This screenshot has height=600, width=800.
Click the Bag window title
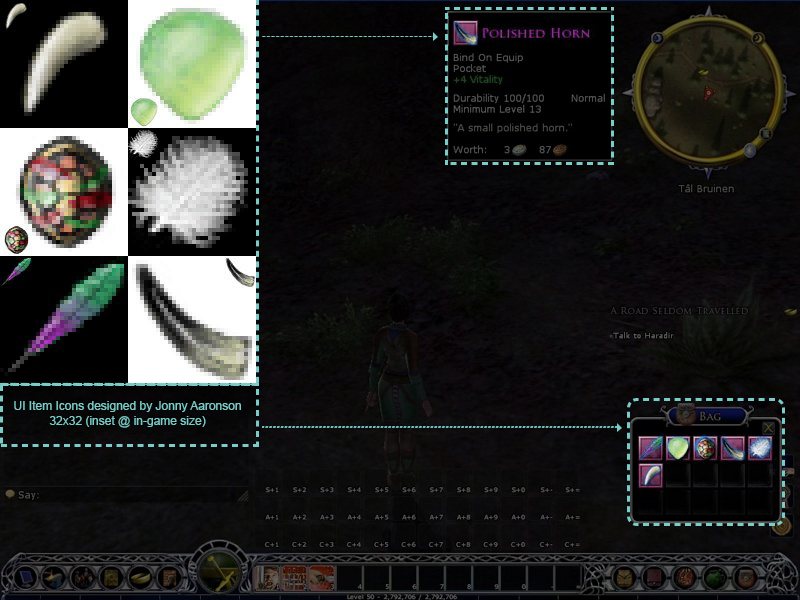point(710,416)
